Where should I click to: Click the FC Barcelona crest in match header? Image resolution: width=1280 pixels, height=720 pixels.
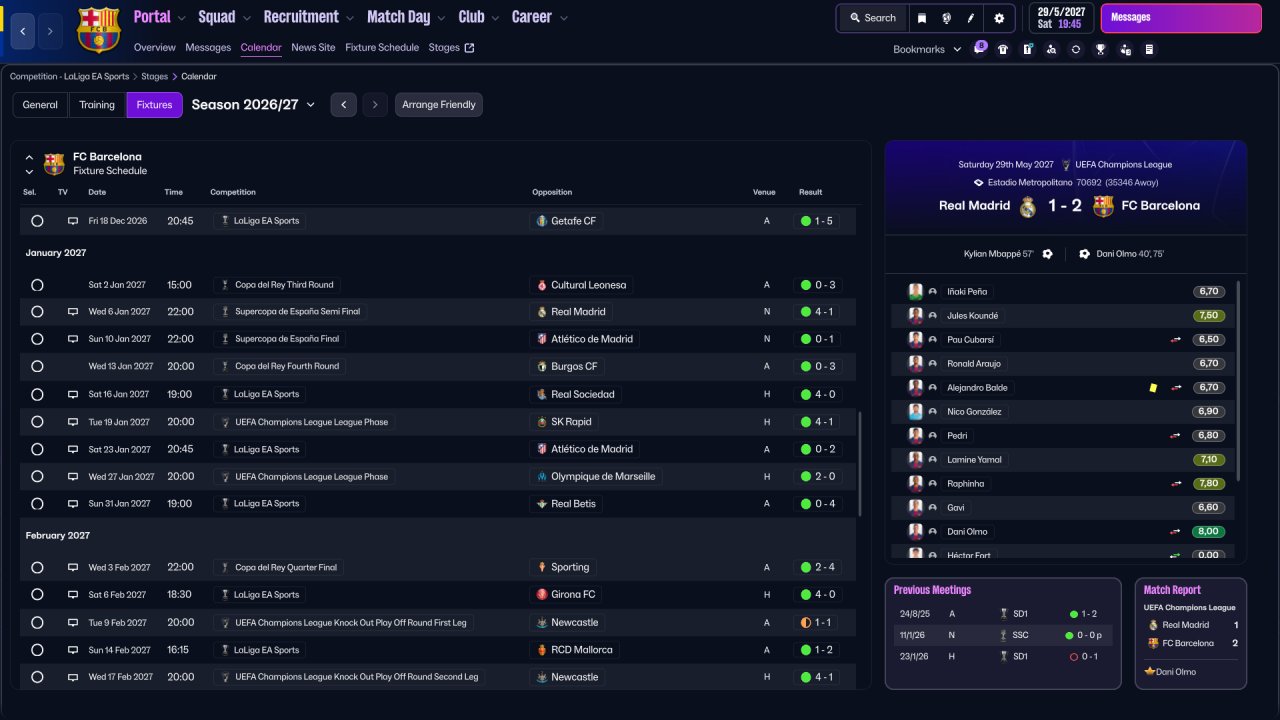pos(1103,206)
